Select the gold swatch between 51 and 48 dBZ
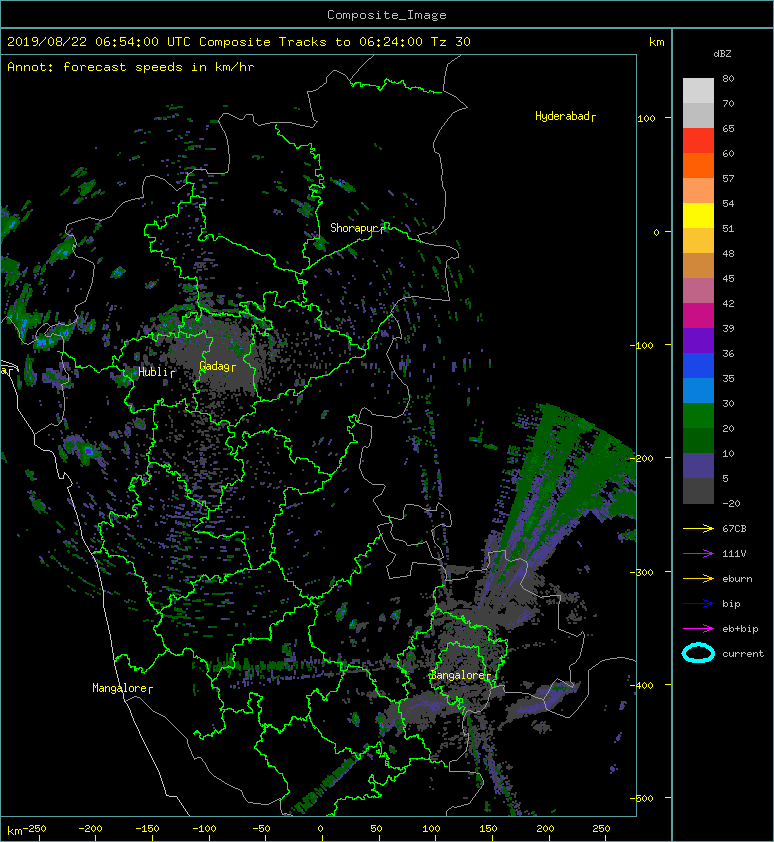Screen dimensions: 774x842 coord(698,241)
